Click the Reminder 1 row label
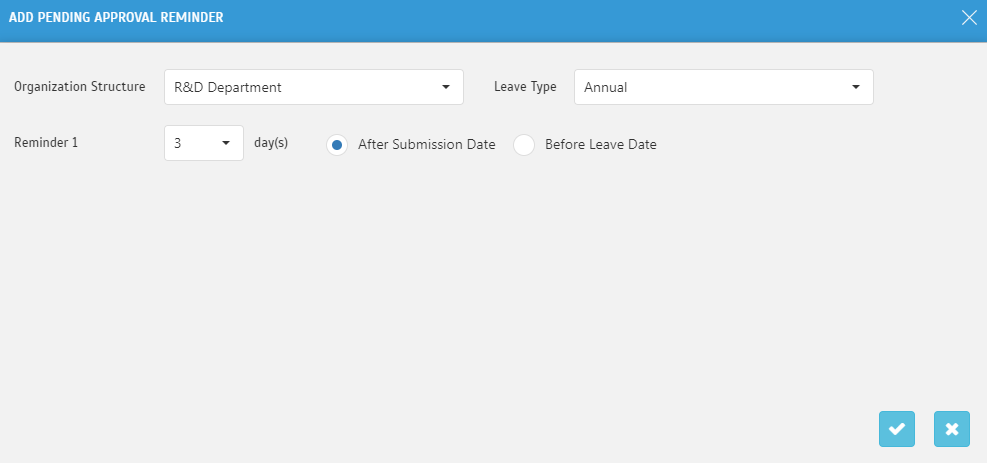This screenshot has width=987, height=463. tap(46, 143)
